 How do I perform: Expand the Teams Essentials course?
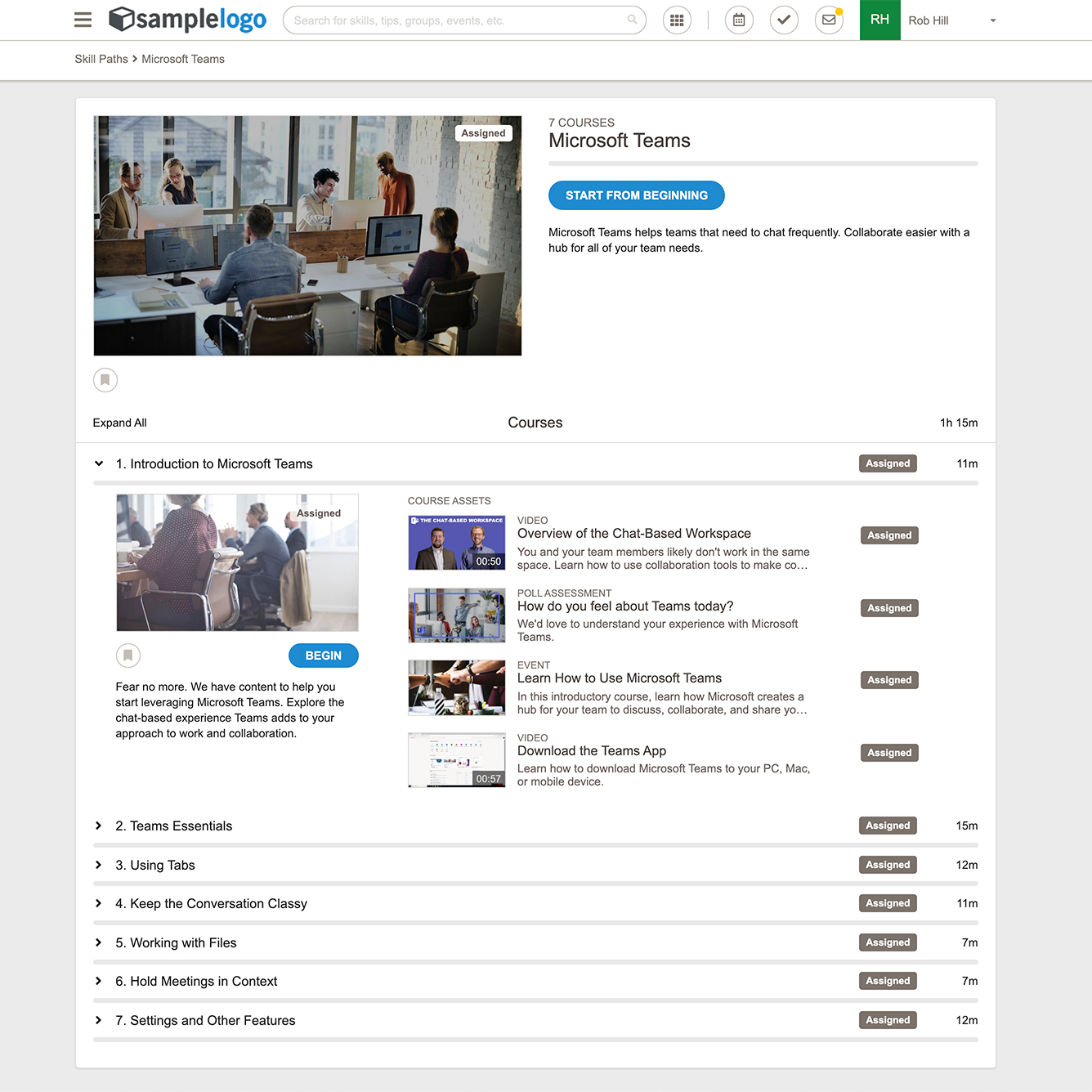(99, 826)
